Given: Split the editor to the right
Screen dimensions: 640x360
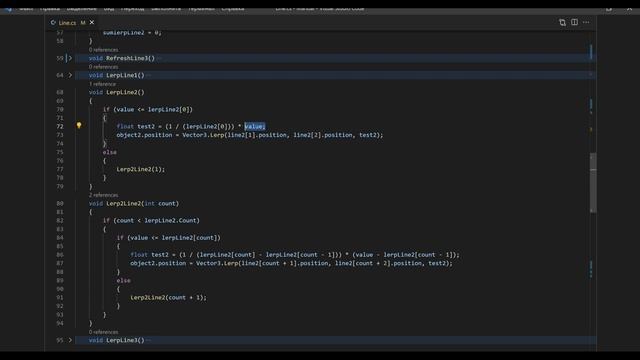Looking at the screenshot, I should pyautogui.click(x=574, y=22).
